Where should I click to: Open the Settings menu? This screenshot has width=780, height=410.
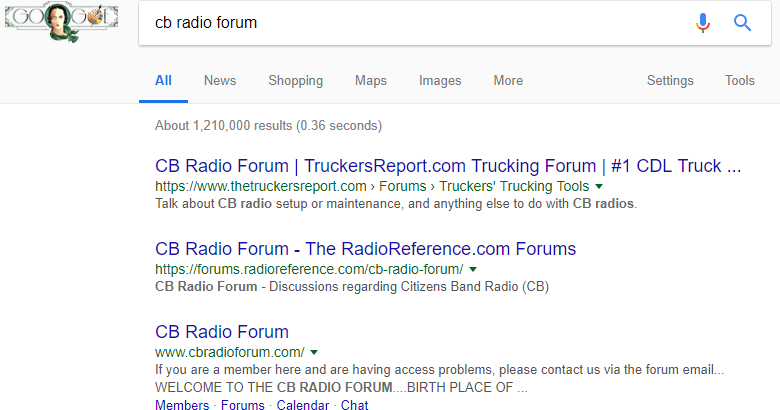670,81
